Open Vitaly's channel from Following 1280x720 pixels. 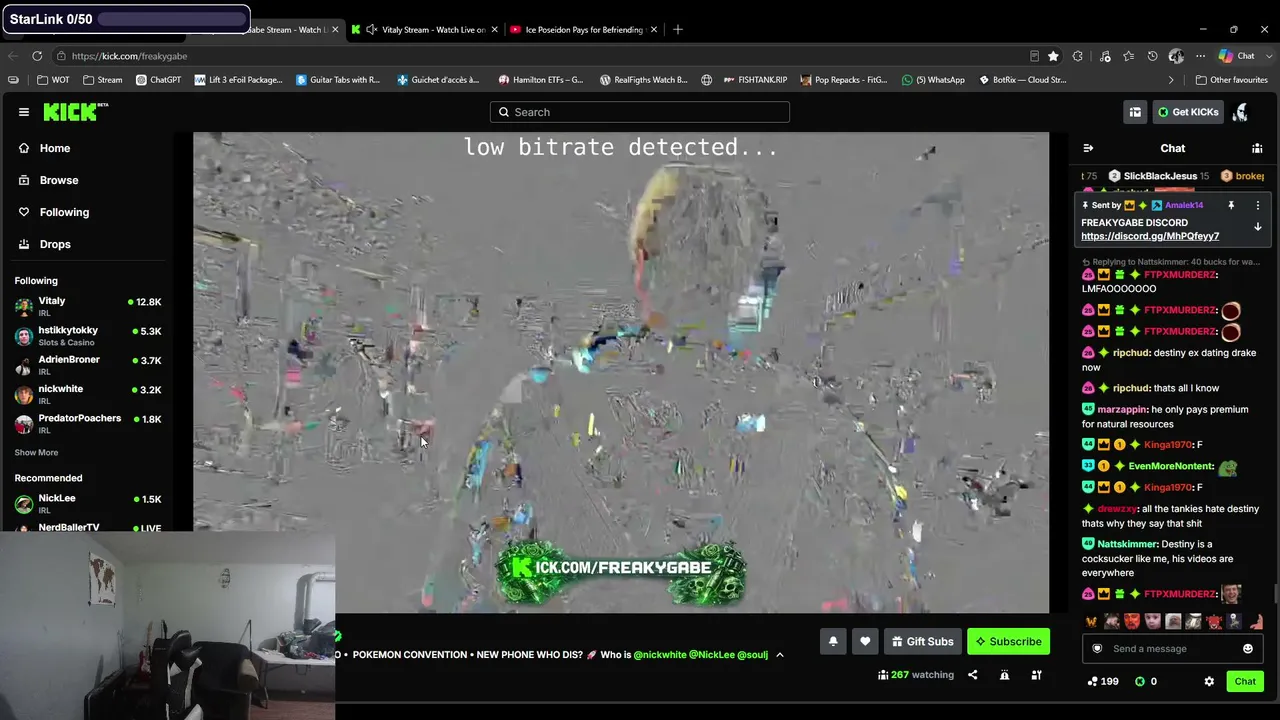pyautogui.click(x=87, y=307)
